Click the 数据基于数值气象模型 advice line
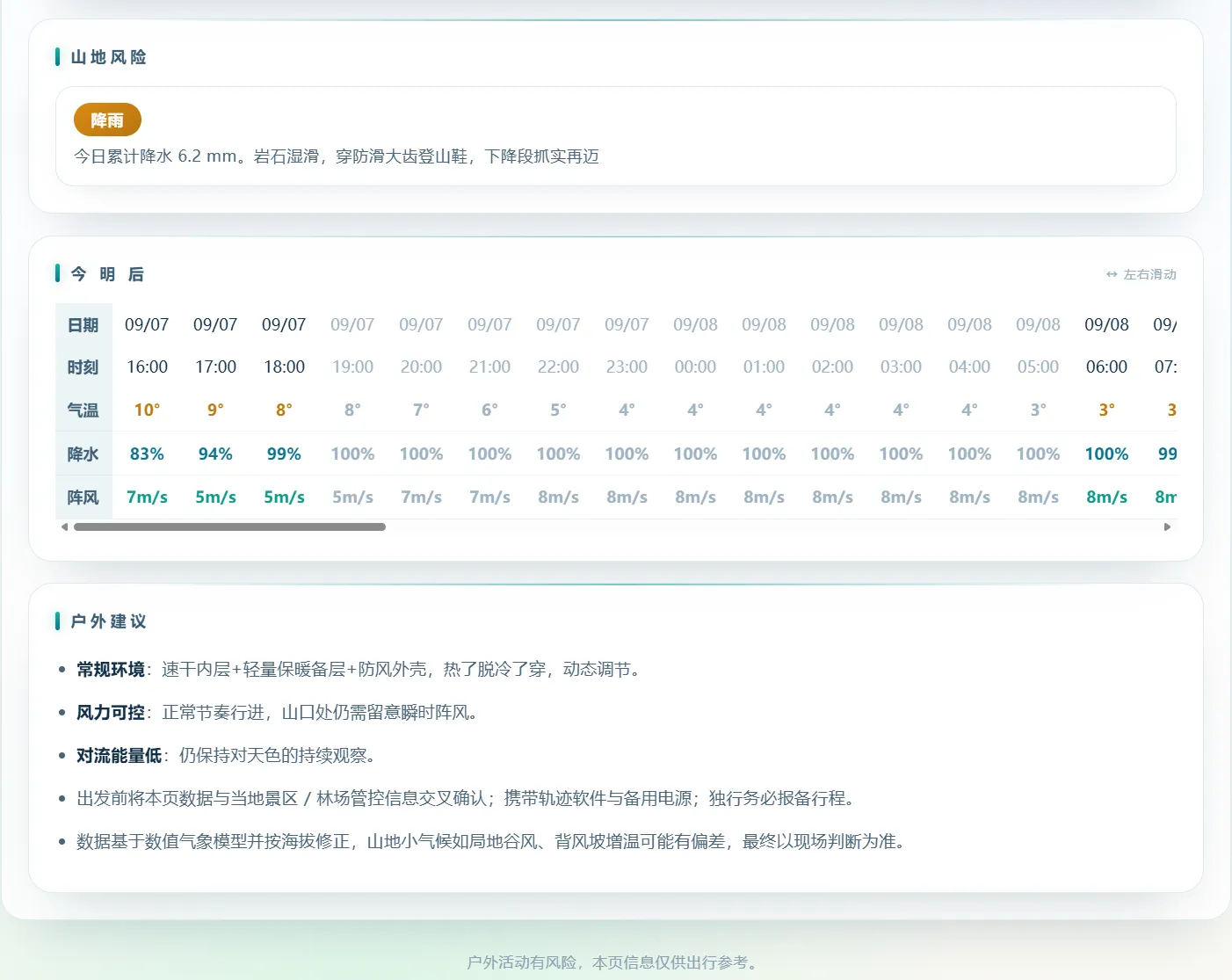Image resolution: width=1232 pixels, height=980 pixels. pos(493,842)
